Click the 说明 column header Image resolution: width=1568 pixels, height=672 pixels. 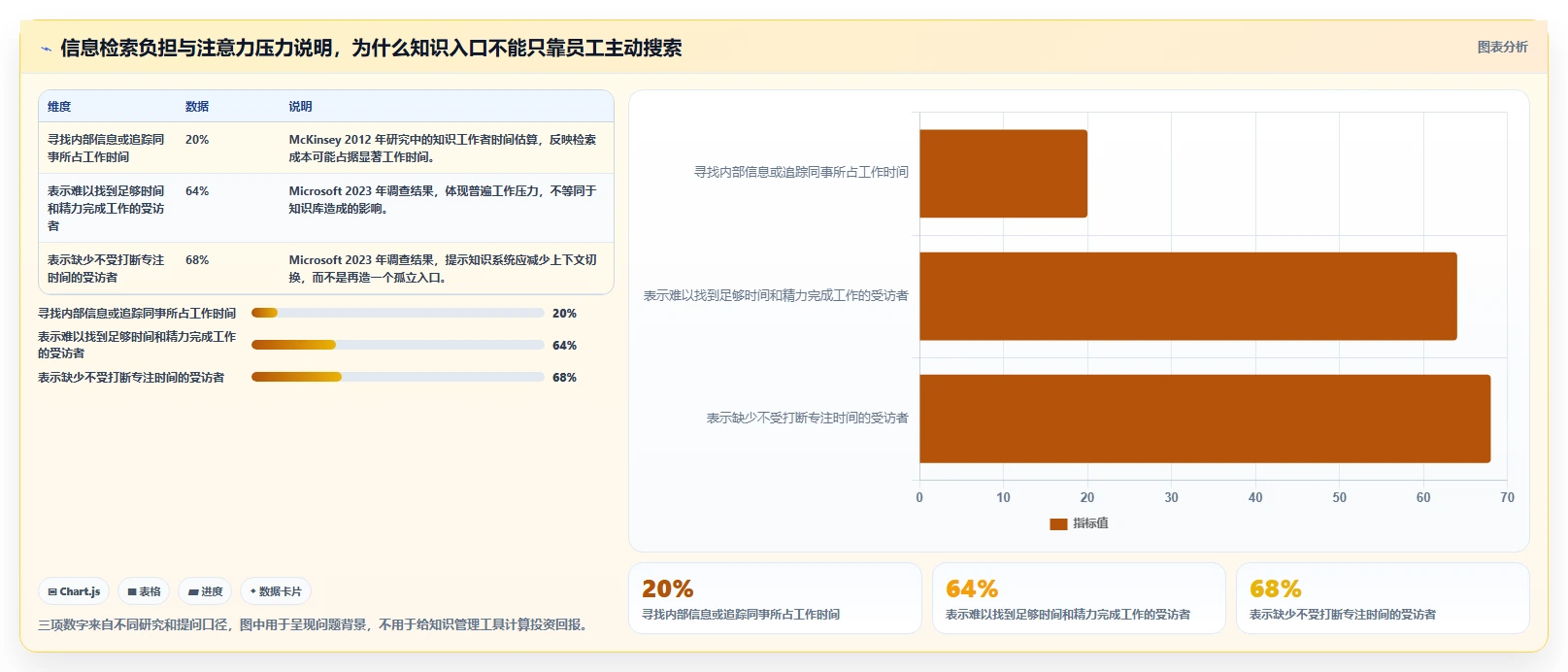point(300,107)
